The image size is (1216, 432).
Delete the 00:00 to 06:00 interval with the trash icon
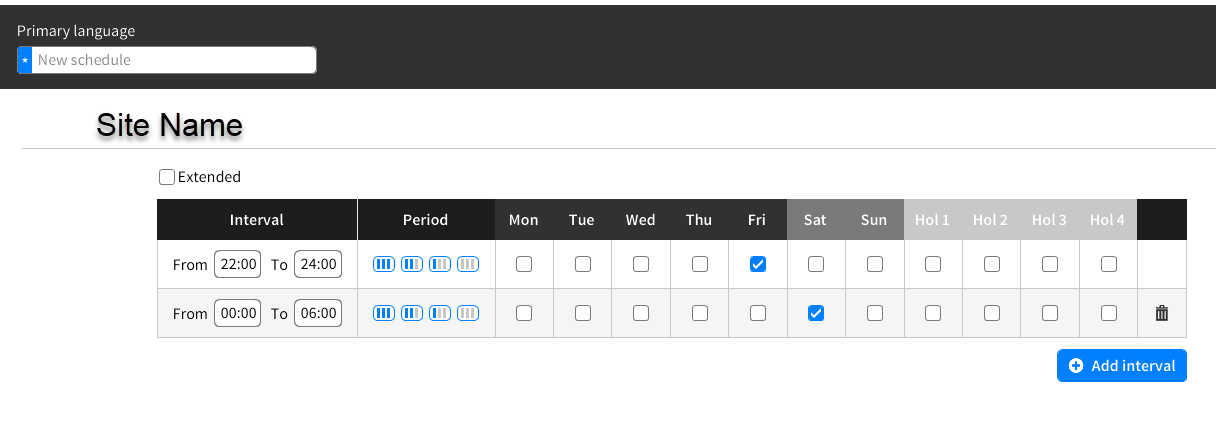[1161, 313]
